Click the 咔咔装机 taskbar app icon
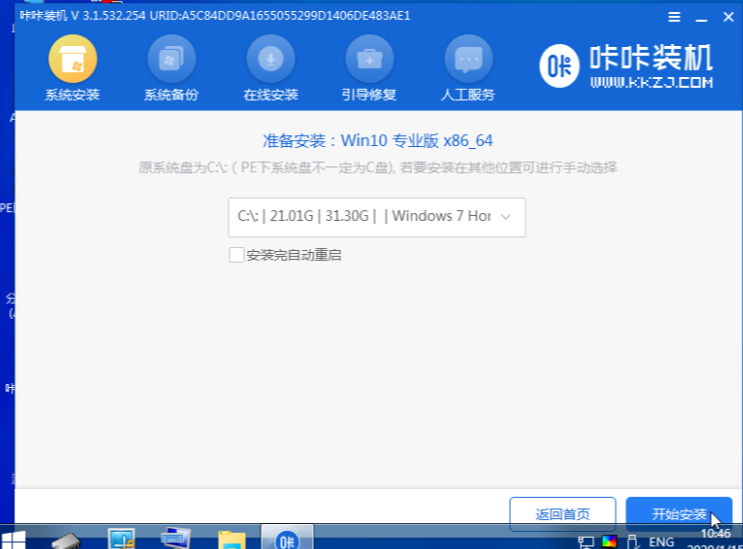Screen dimensions: 743x549 point(286,539)
